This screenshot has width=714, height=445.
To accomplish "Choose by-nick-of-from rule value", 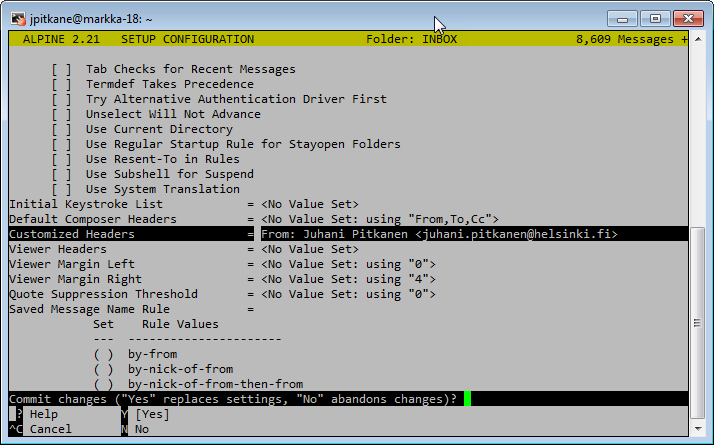I will point(103,370).
